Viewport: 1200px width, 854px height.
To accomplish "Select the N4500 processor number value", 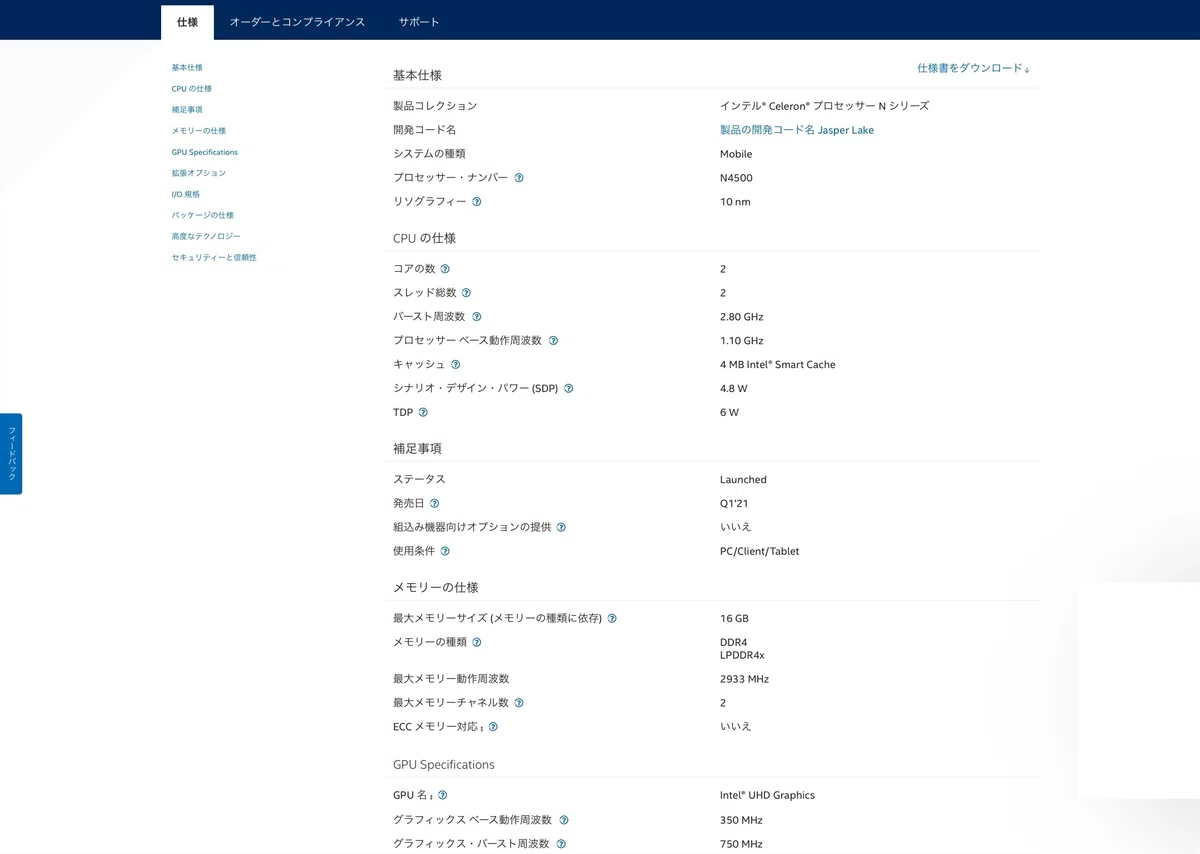I will tap(736, 178).
